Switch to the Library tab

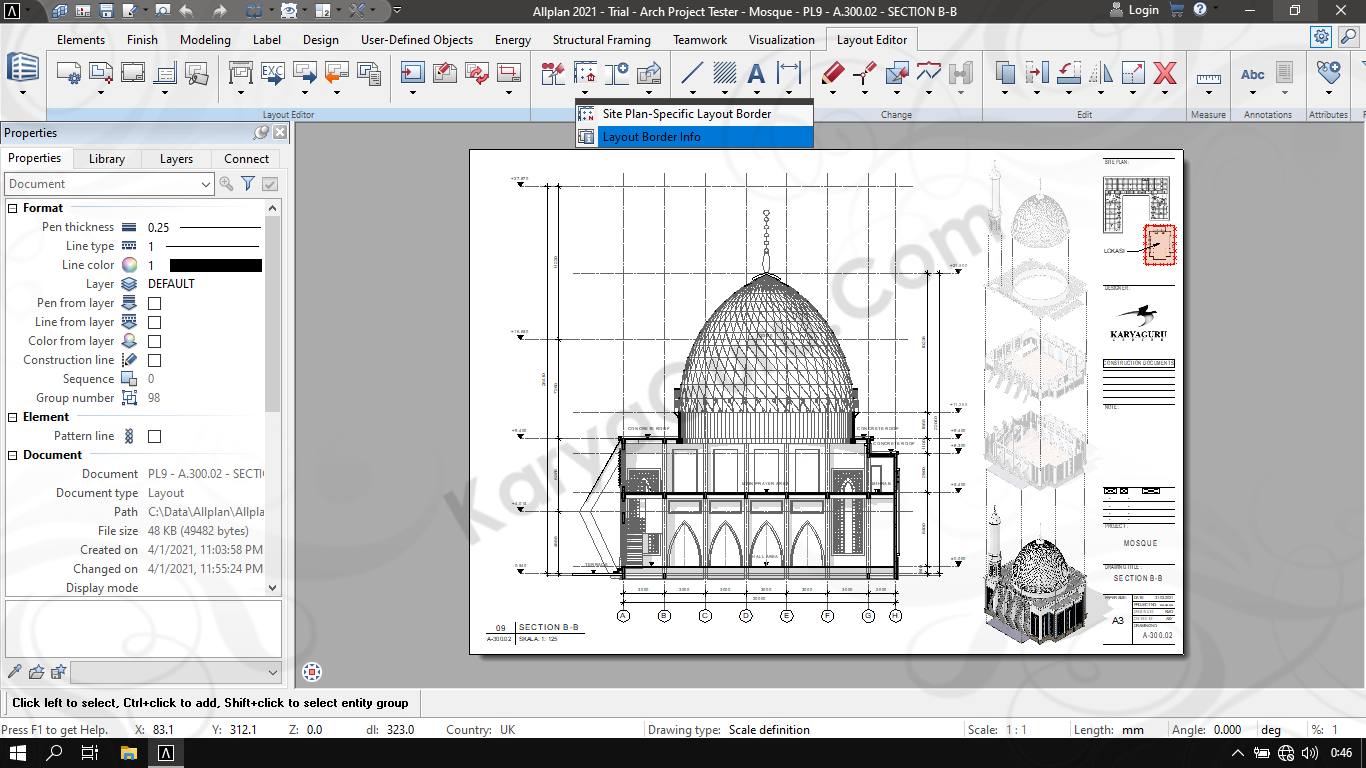click(107, 159)
